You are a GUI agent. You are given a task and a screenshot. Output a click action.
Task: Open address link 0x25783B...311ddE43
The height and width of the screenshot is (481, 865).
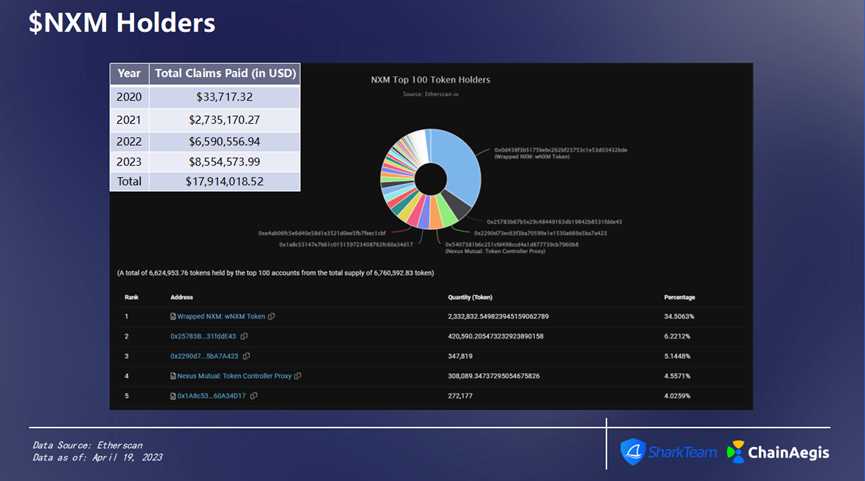(x=203, y=337)
